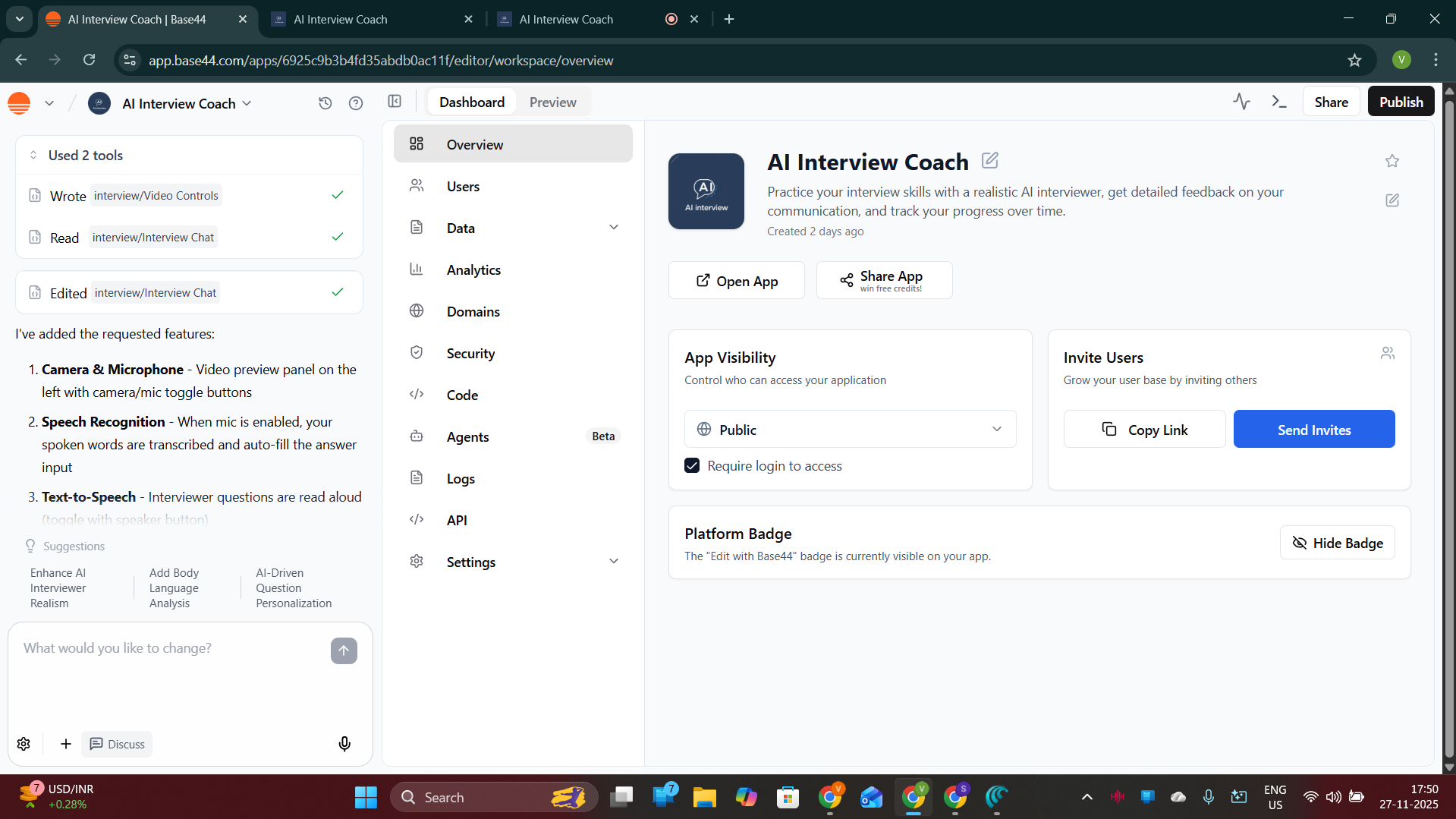
Task: Toggle the chat sidebar panel icon
Action: tap(395, 102)
